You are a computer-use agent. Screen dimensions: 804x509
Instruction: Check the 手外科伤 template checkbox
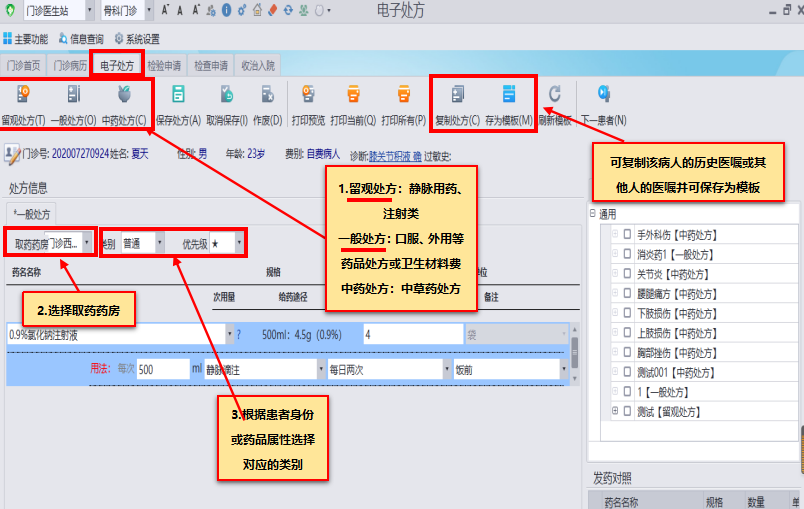(626, 234)
